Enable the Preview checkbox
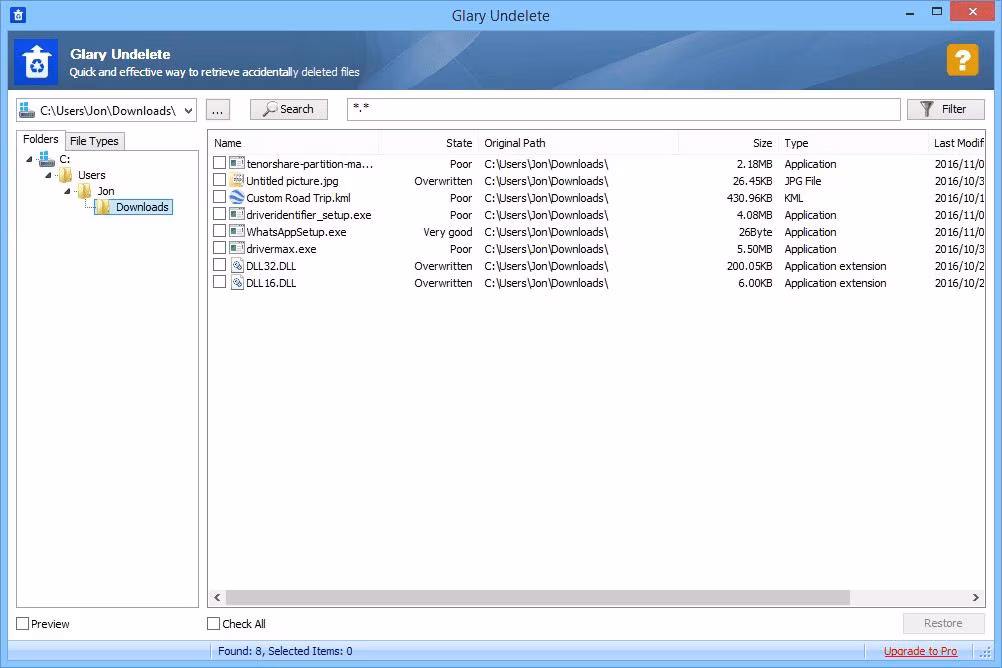The width and height of the screenshot is (1002, 668). [x=22, y=623]
